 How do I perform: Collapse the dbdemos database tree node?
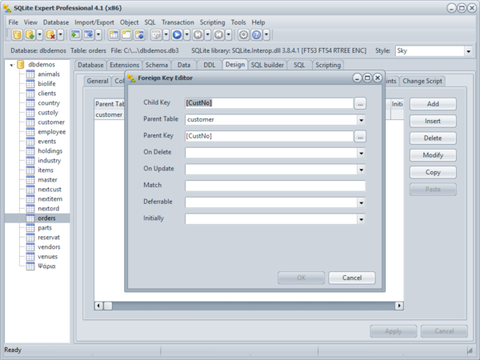pos(12,65)
